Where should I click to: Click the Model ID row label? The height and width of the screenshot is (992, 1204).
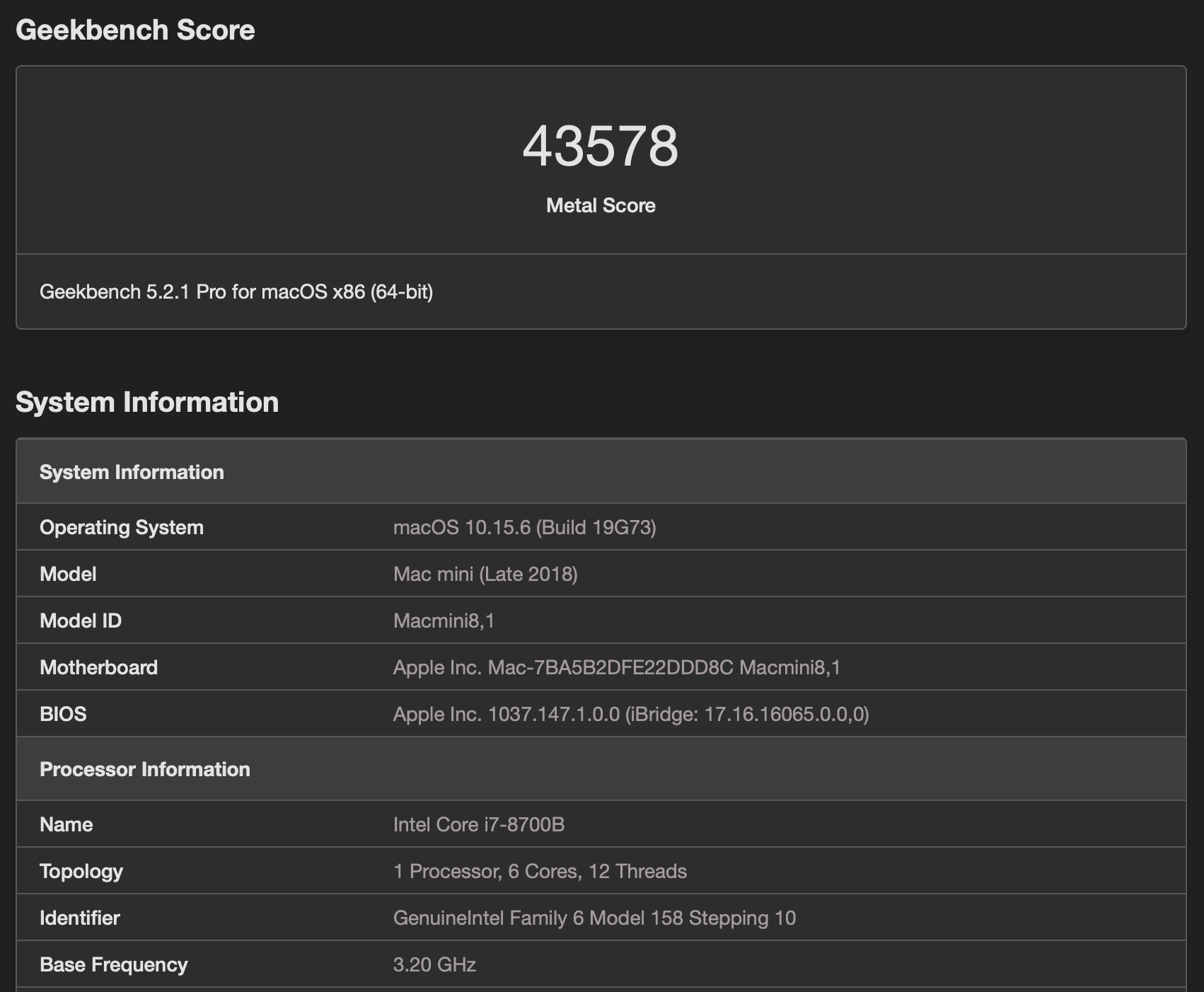click(x=81, y=621)
